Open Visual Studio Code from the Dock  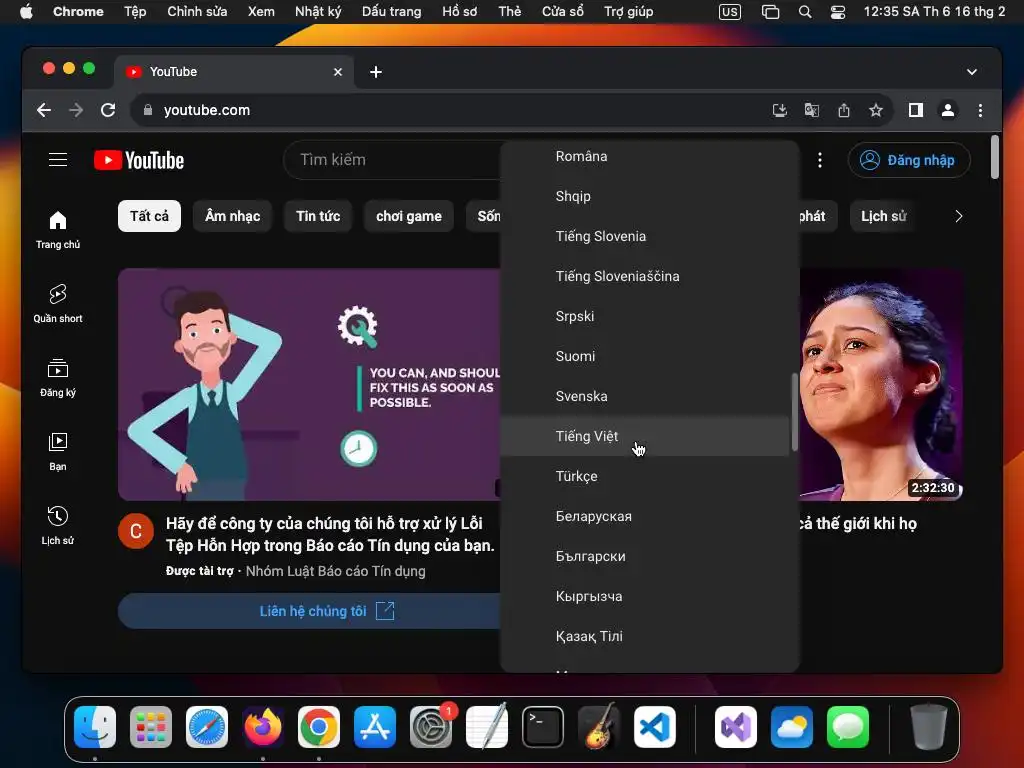(655, 727)
